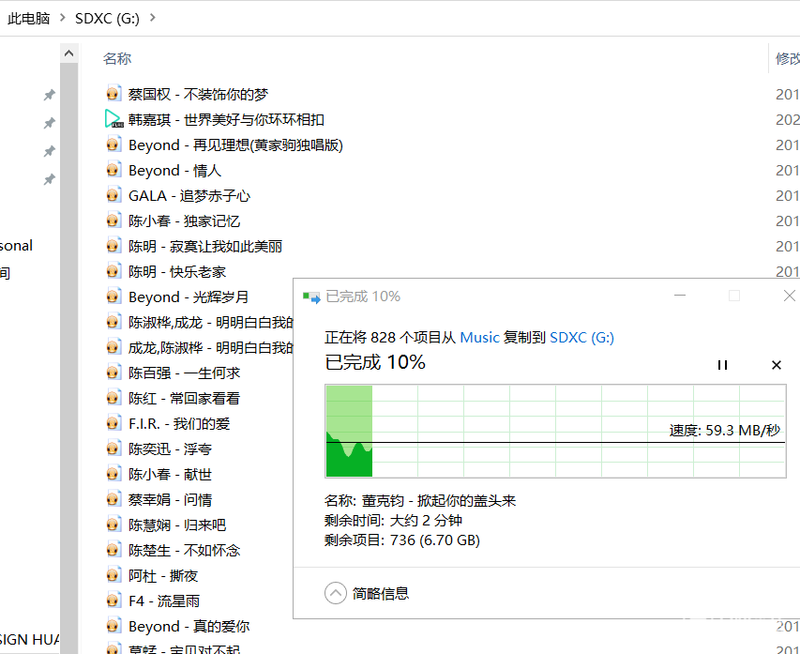Viewport: 800px width, 654px height.
Task: Click the file icon for Beyond - 情人
Action: 114,170
